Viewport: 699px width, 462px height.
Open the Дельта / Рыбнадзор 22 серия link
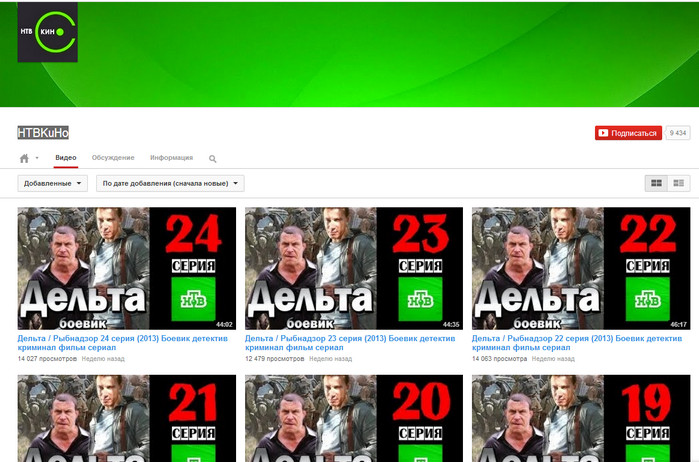point(577,342)
